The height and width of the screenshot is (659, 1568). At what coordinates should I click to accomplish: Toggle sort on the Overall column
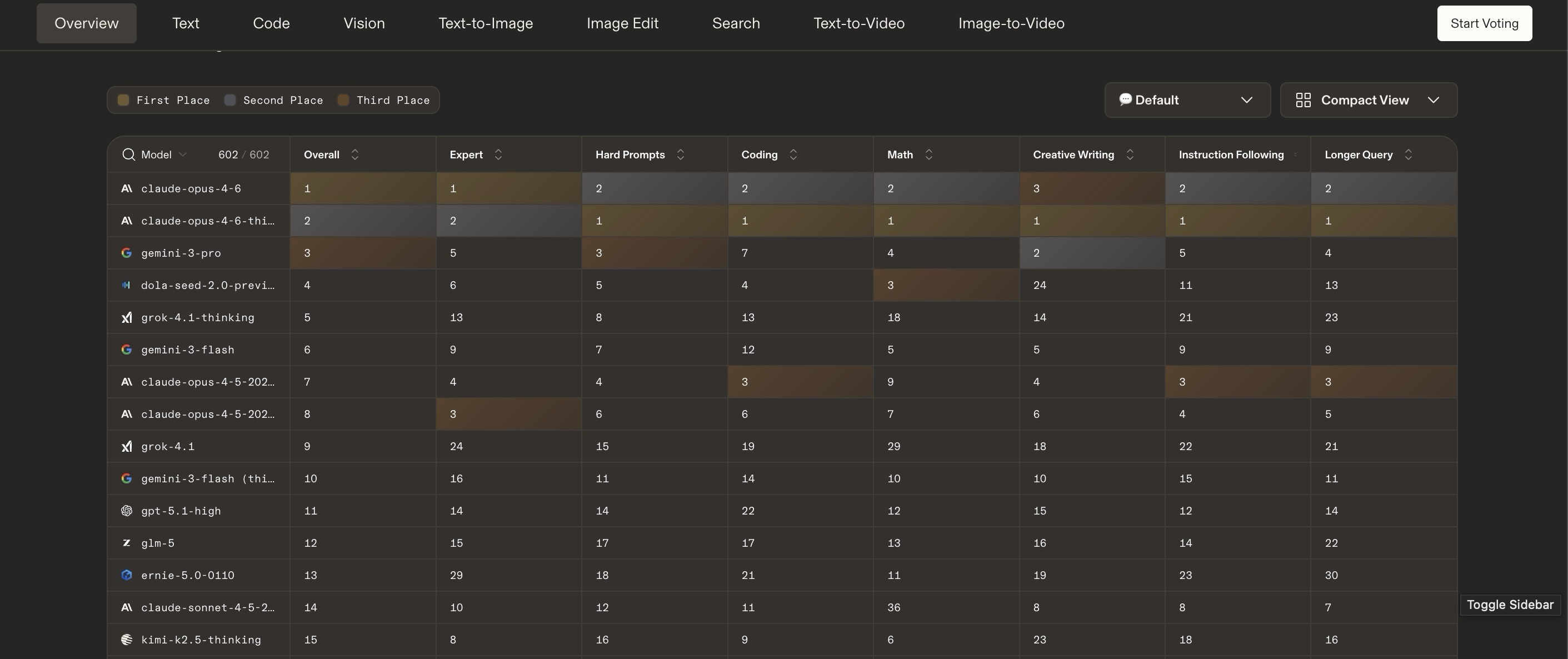355,154
